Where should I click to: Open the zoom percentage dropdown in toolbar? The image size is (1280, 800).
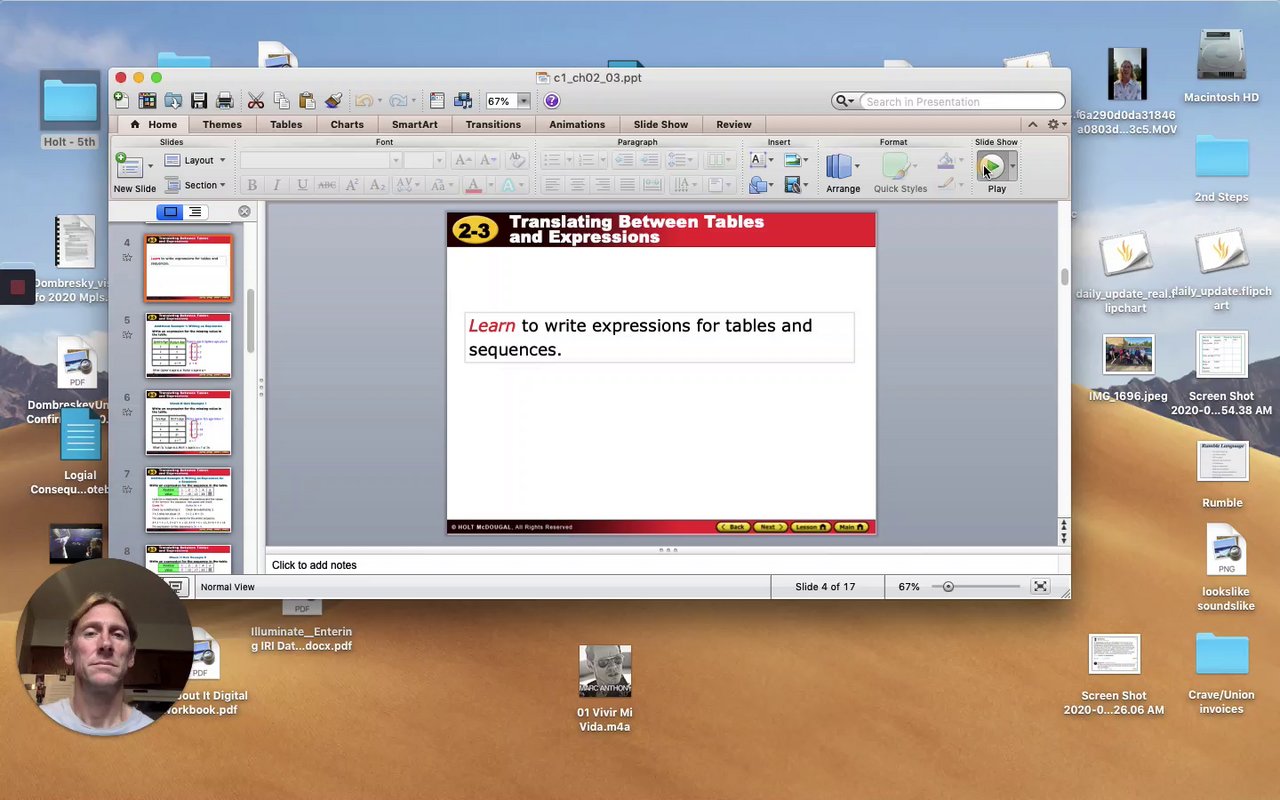point(523,101)
